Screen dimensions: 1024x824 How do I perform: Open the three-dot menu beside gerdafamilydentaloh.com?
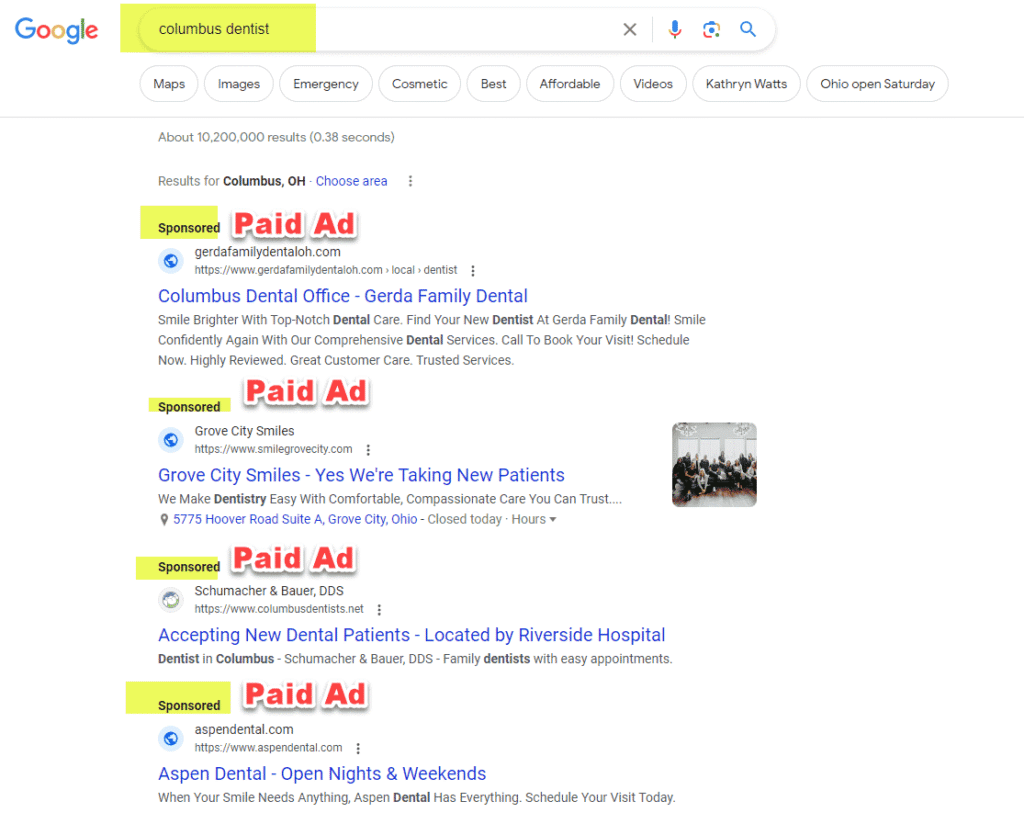click(x=472, y=270)
